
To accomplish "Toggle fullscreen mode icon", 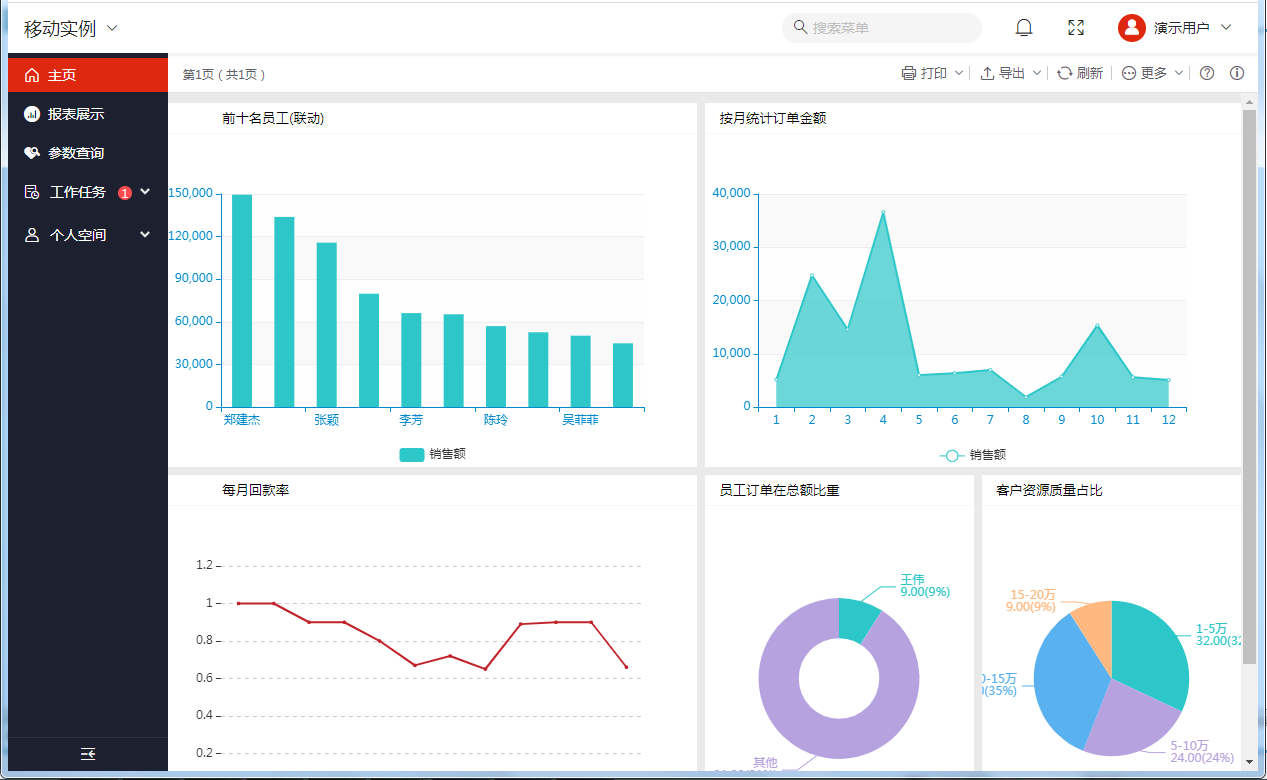I will 1076,28.
